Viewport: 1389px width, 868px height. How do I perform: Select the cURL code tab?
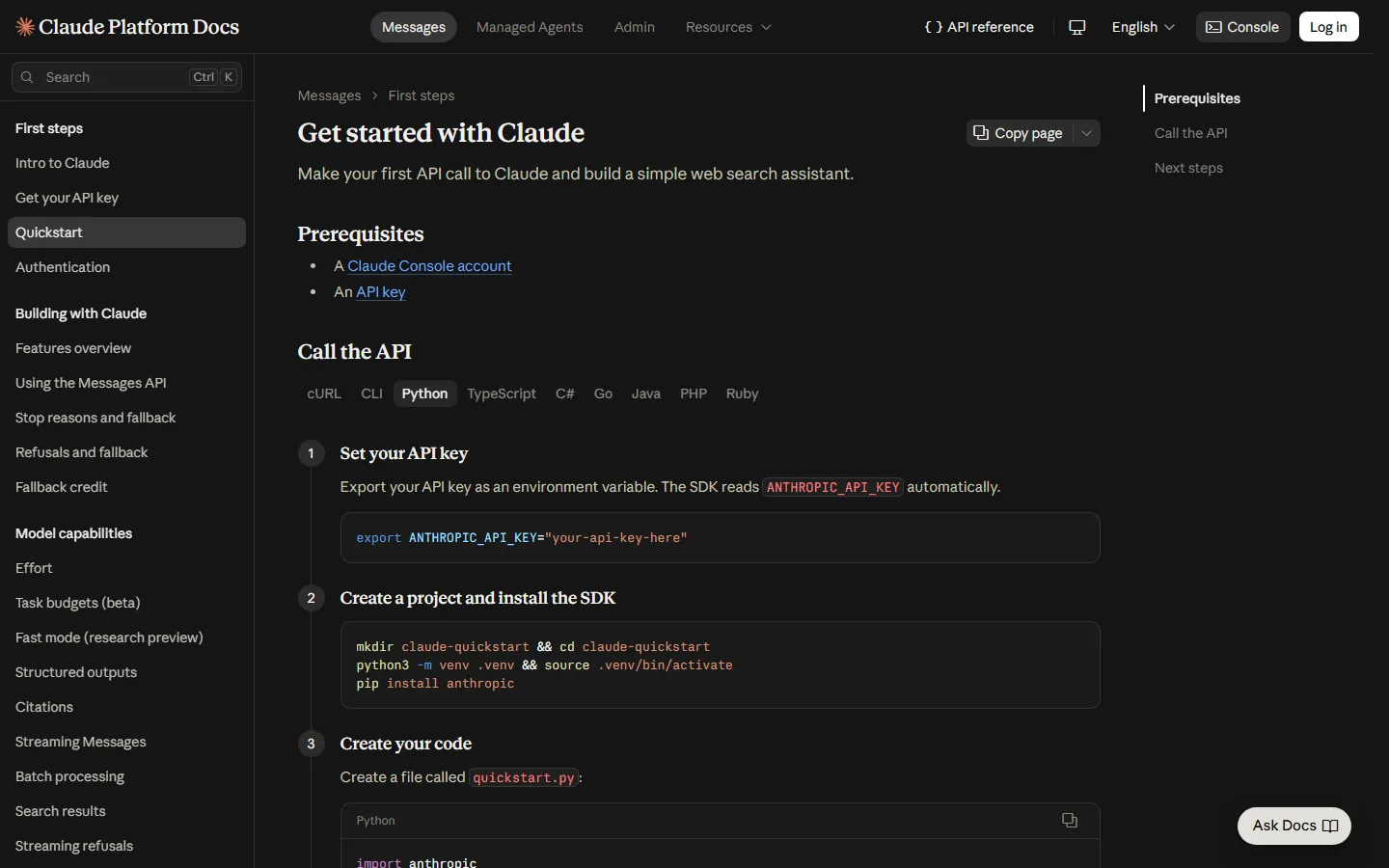point(324,393)
